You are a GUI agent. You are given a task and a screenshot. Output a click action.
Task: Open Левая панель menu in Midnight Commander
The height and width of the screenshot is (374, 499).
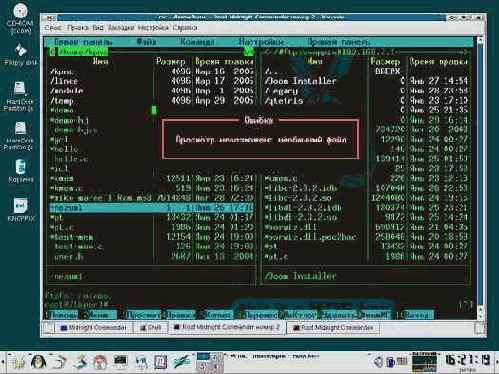click(x=83, y=42)
